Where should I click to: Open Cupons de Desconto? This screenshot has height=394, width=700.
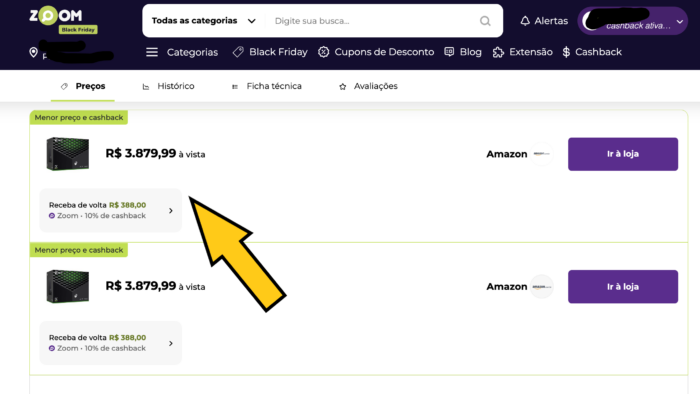pyautogui.click(x=376, y=52)
